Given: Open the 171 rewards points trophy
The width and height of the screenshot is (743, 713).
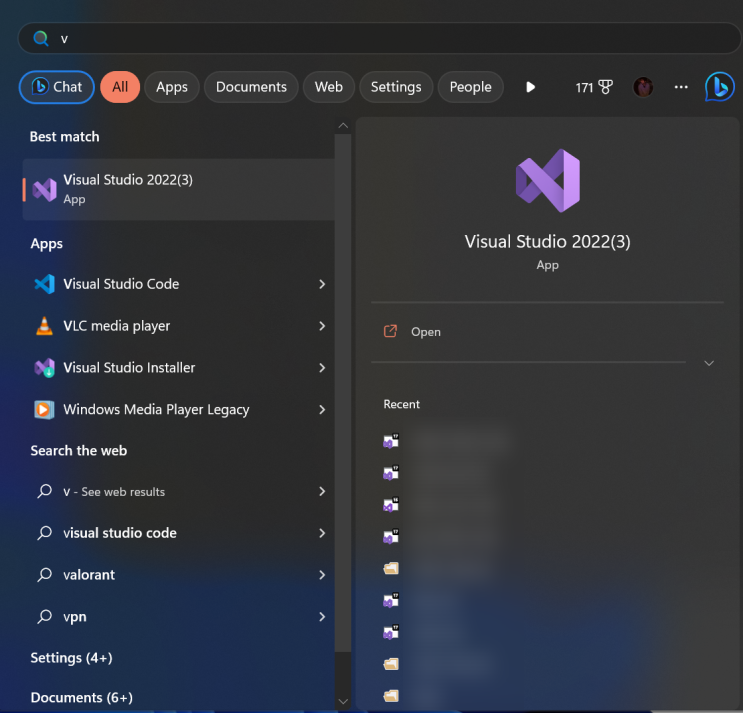Looking at the screenshot, I should [x=594, y=87].
